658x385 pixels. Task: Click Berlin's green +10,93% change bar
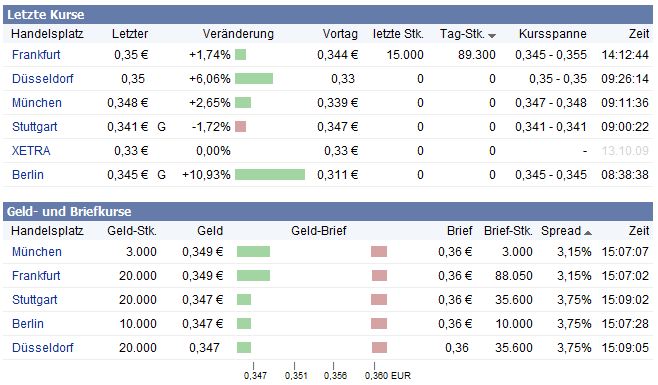[x=270, y=174]
